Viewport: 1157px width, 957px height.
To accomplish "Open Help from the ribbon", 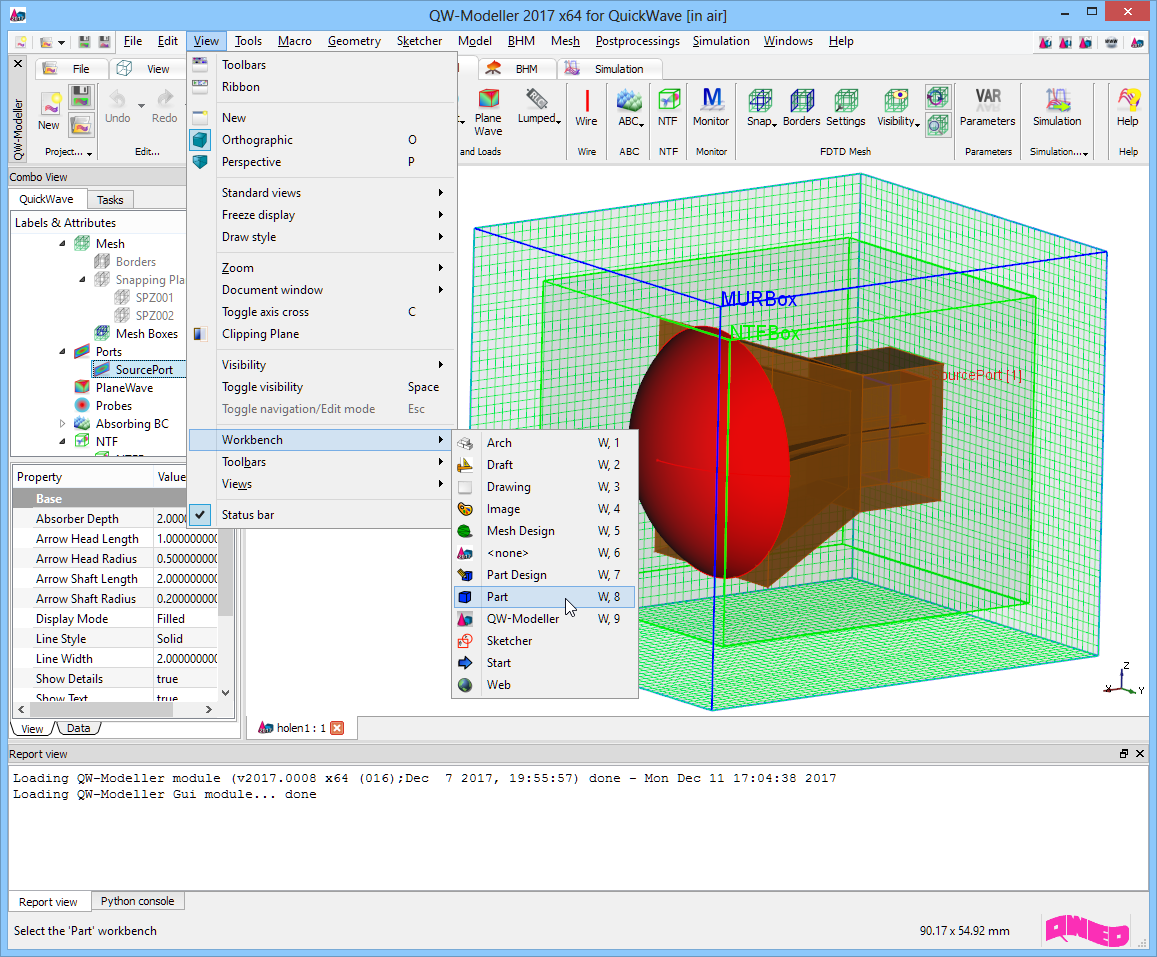I will coord(1127,108).
